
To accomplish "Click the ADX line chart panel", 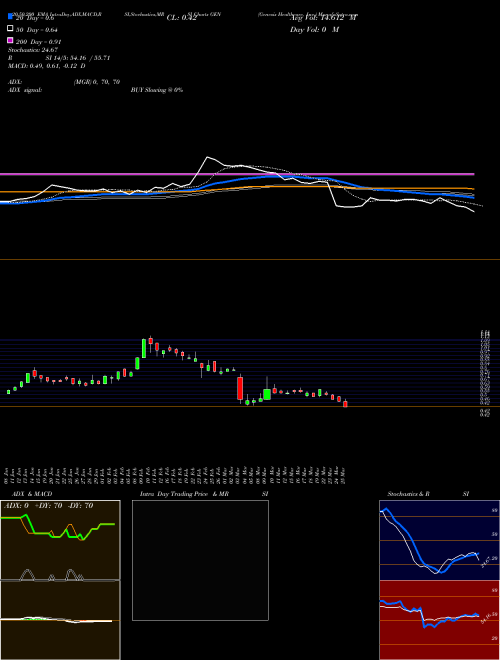I will (60, 540).
